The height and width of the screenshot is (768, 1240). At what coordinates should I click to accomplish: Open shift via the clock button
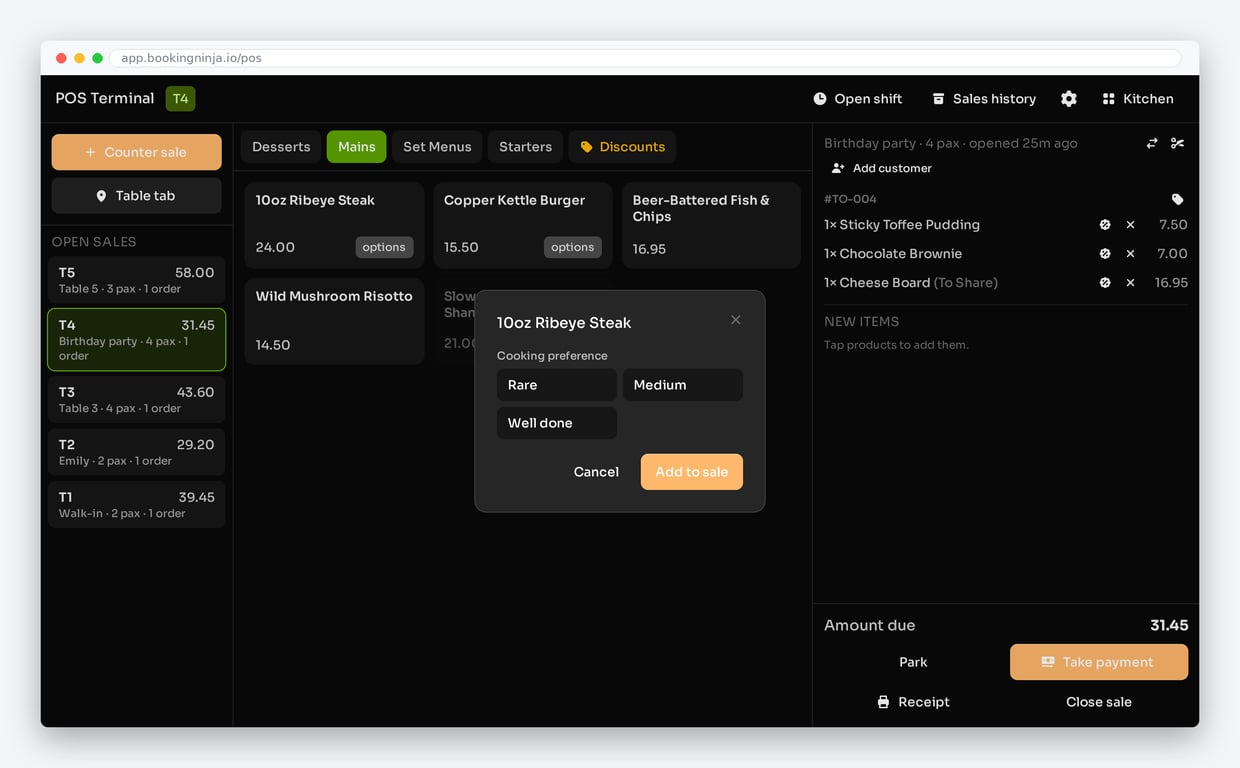point(858,99)
